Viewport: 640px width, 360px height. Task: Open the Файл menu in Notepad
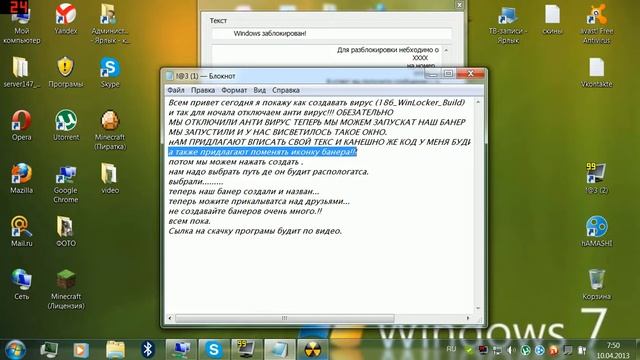pyautogui.click(x=176, y=90)
